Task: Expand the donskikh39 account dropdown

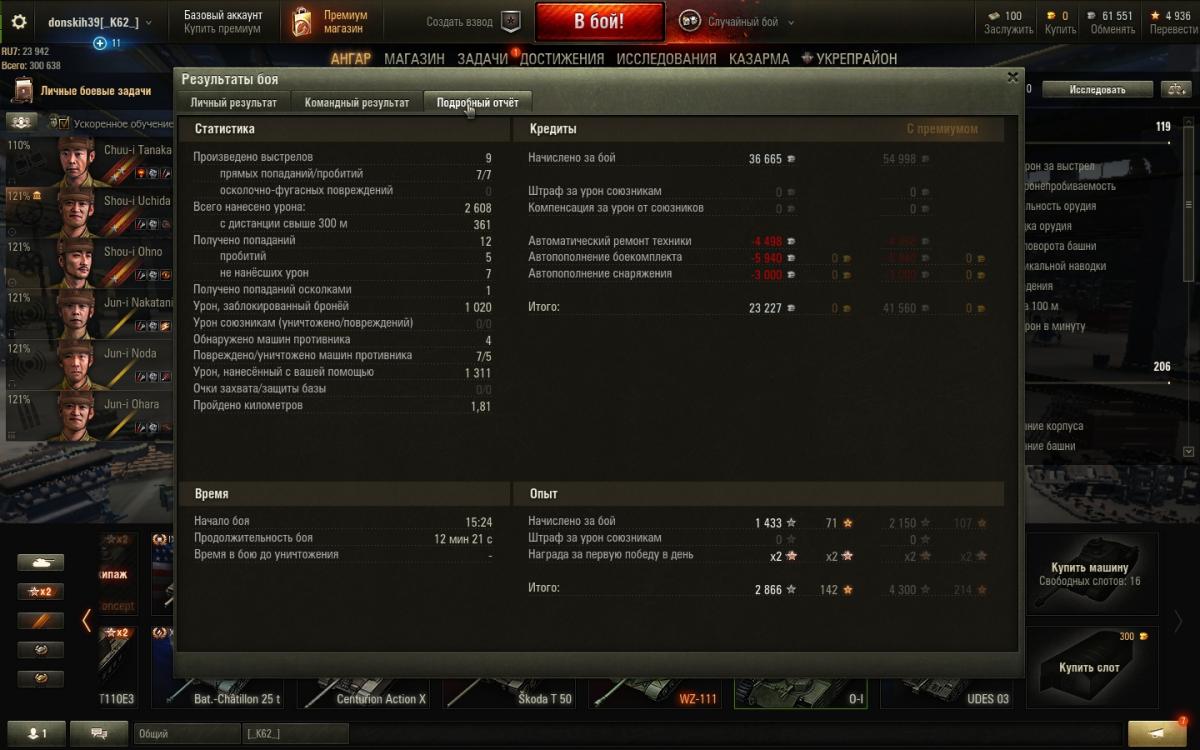Action: click(149, 22)
